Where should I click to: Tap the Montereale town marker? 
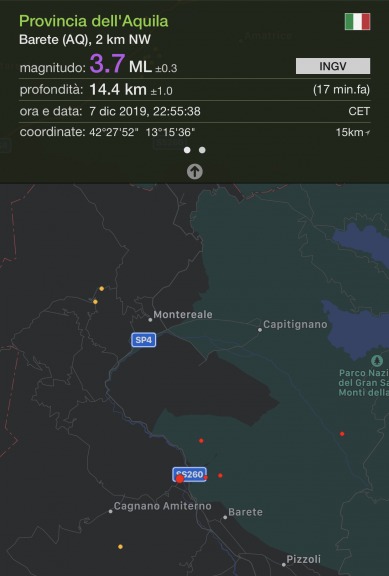[150, 320]
